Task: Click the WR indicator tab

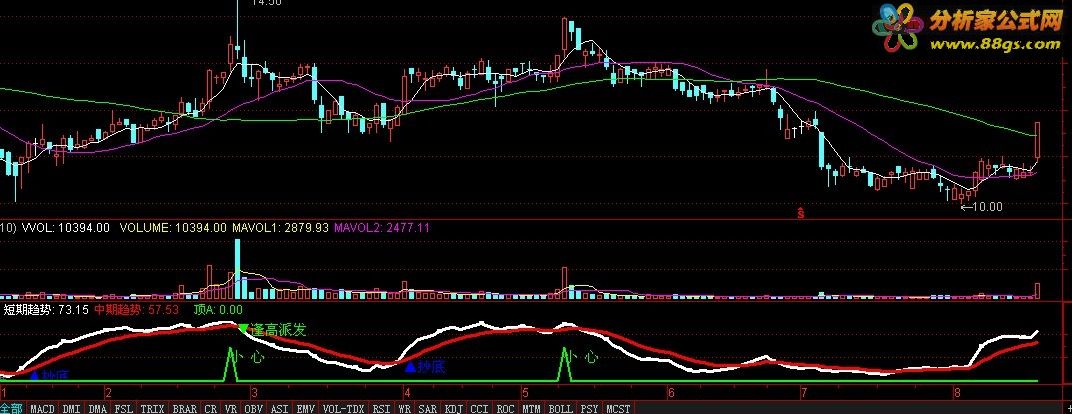Action: point(405,409)
